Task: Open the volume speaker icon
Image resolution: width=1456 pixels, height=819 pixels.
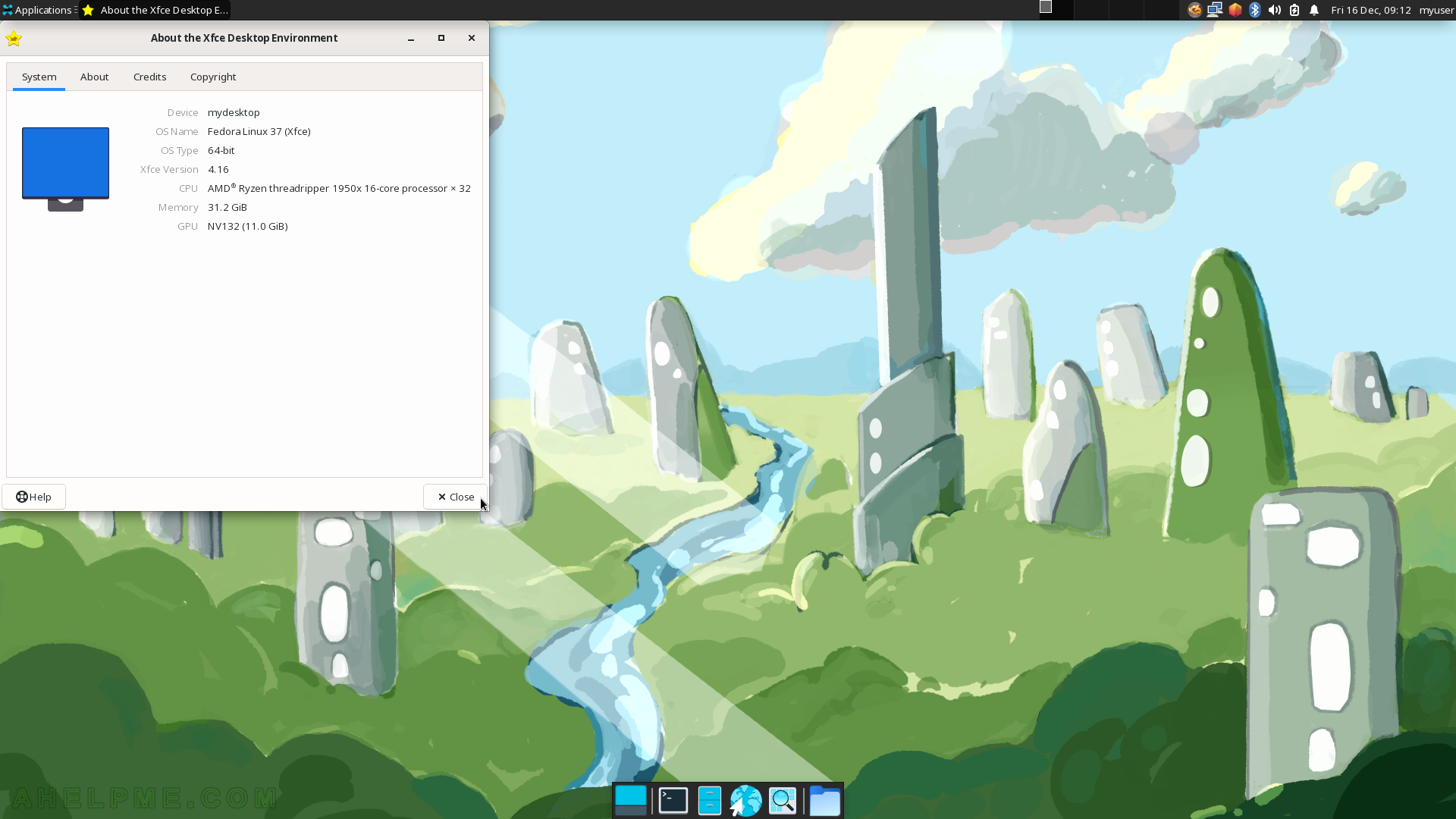Action: pos(1275,10)
